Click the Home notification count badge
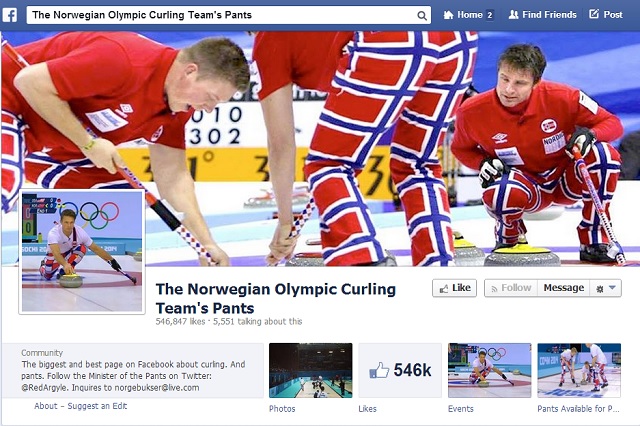Image resolution: width=640 pixels, height=426 pixels. pos(490,16)
